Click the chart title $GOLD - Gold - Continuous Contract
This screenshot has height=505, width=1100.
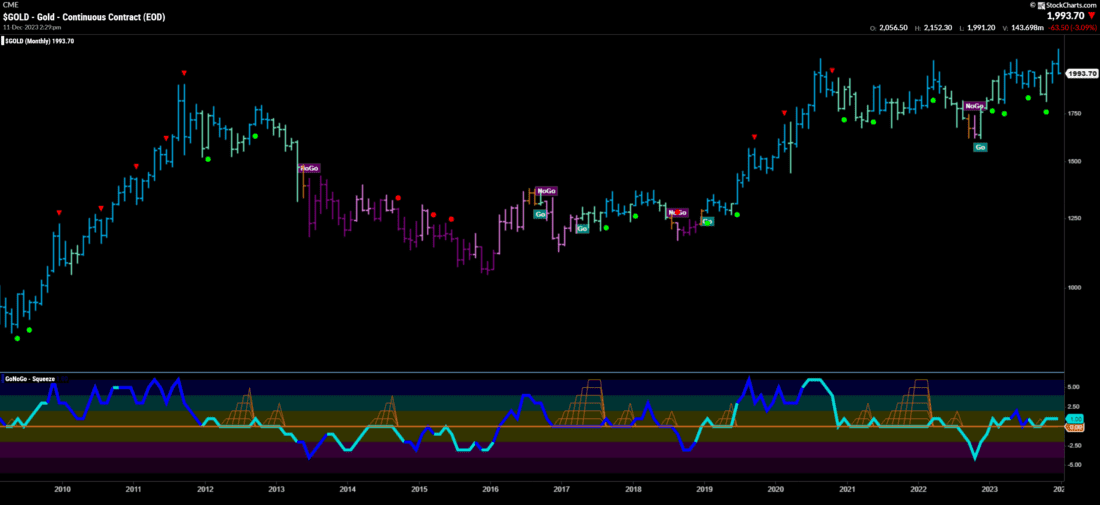point(71,17)
